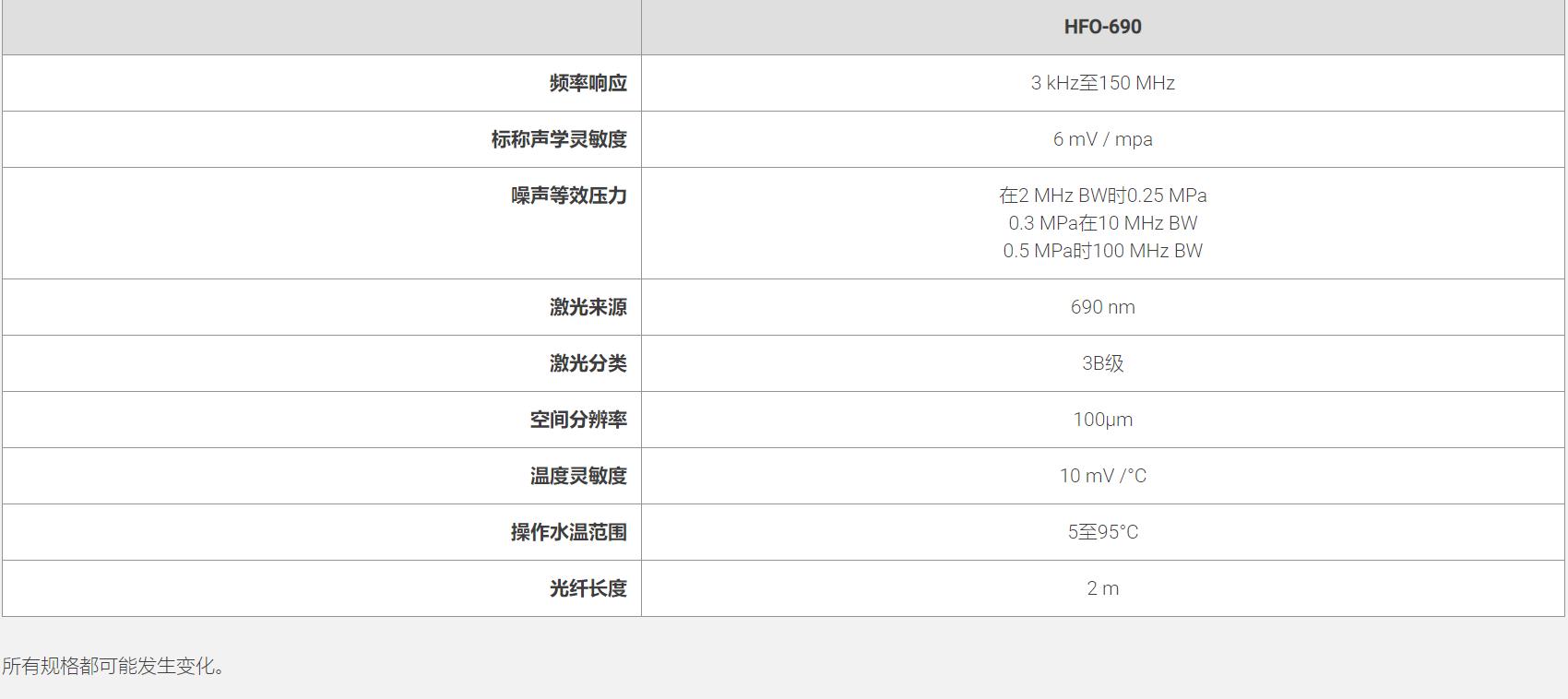Click the 激光分类 row label

click(588, 363)
